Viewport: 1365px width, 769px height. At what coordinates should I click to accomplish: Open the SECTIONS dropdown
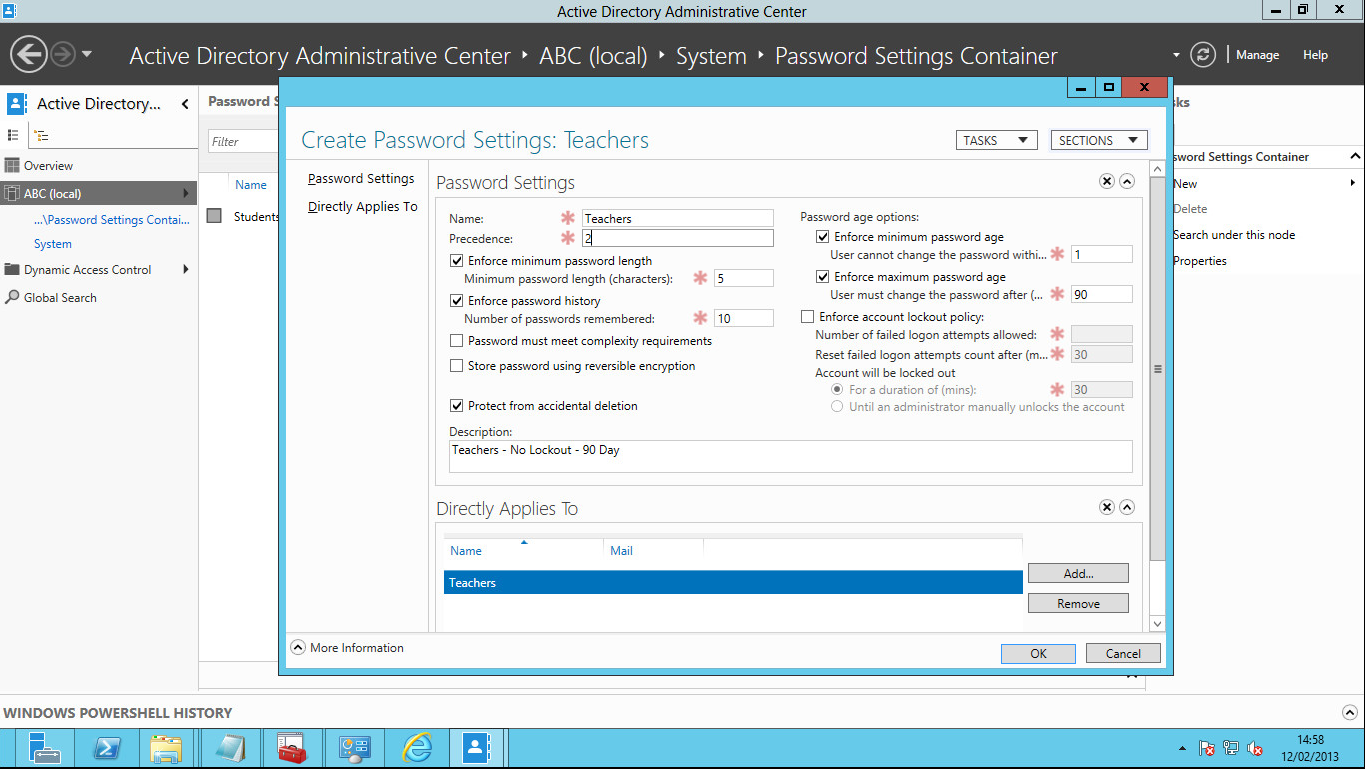1099,141
